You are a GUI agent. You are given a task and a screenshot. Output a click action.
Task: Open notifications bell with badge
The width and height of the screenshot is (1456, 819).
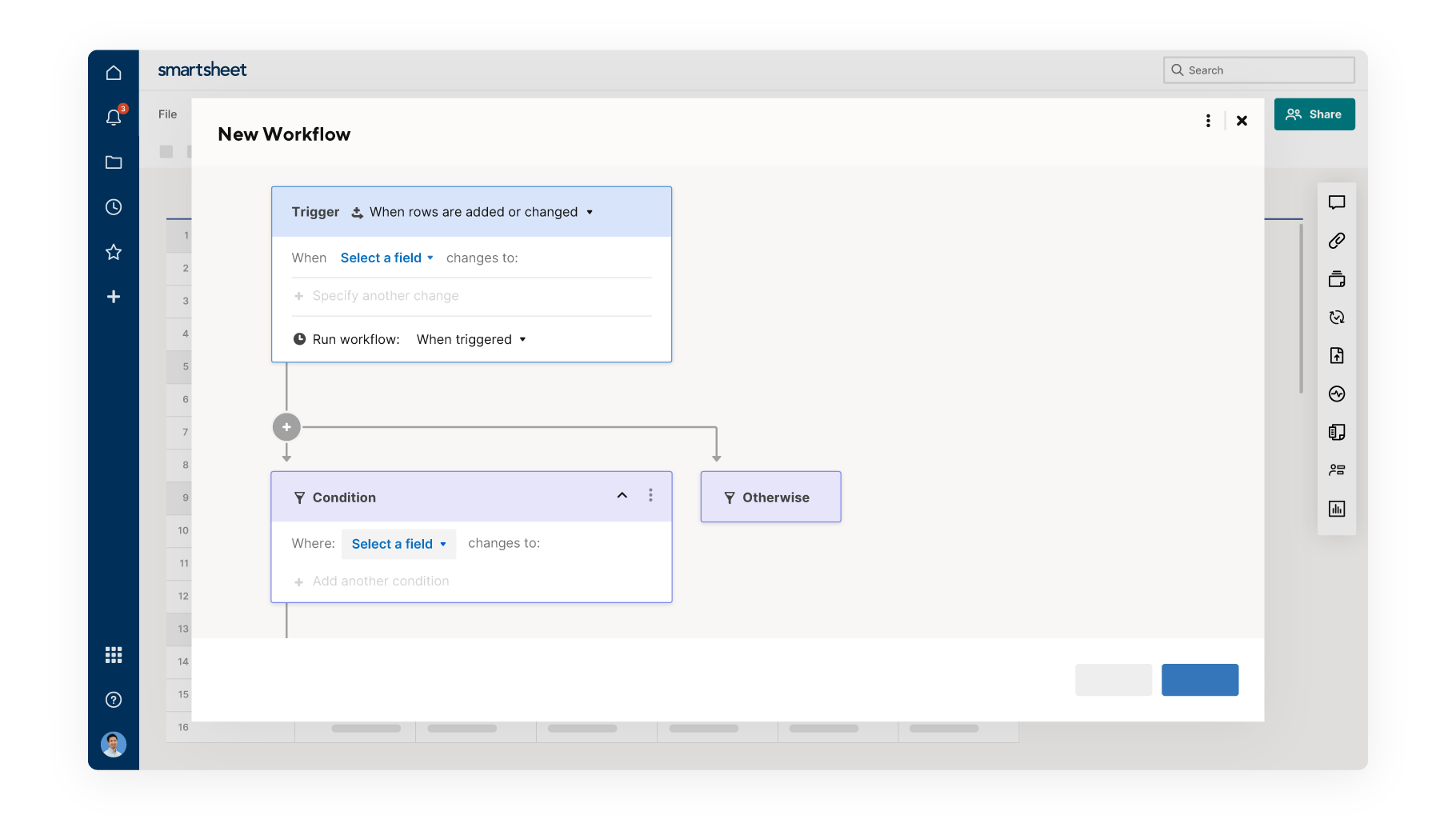(114, 118)
